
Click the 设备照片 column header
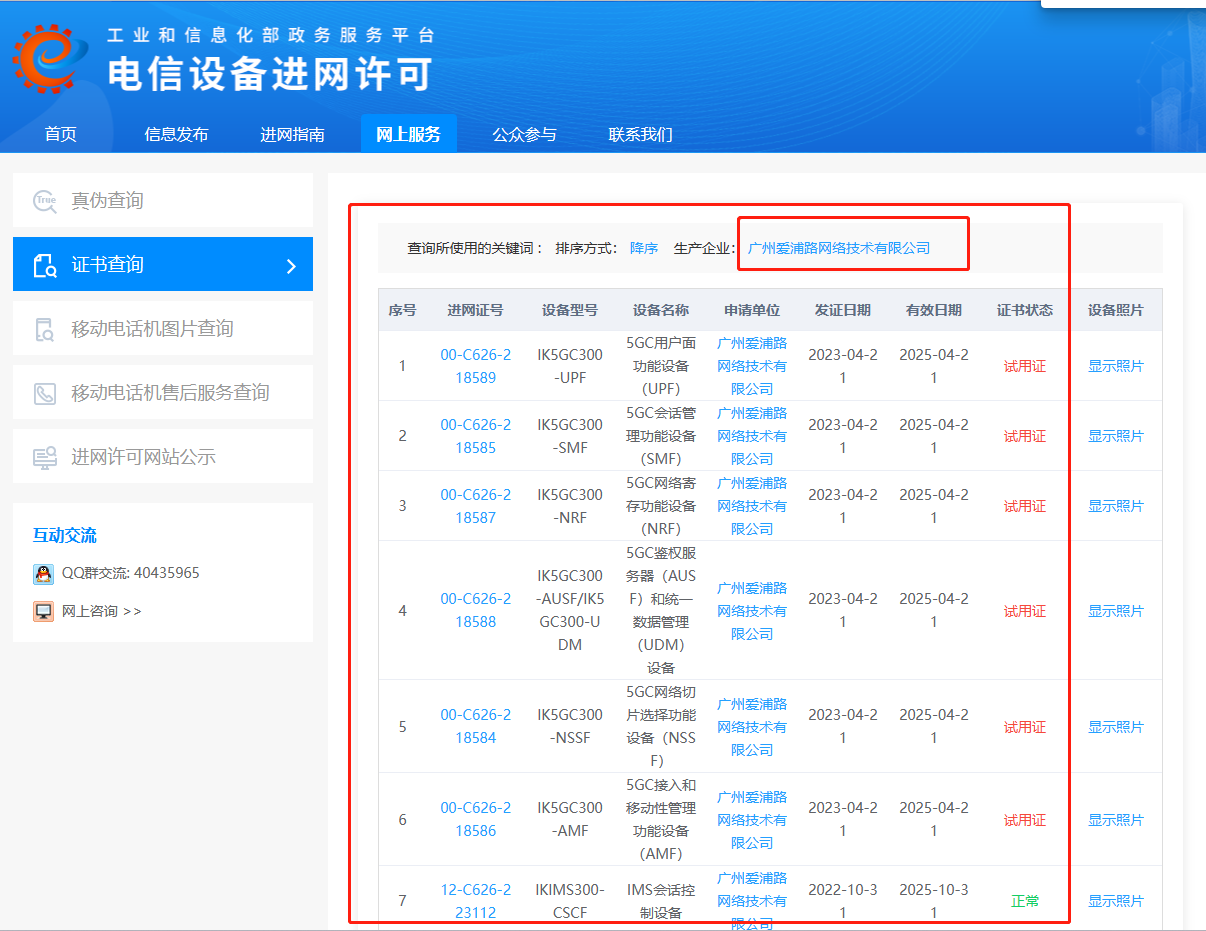(1116, 310)
